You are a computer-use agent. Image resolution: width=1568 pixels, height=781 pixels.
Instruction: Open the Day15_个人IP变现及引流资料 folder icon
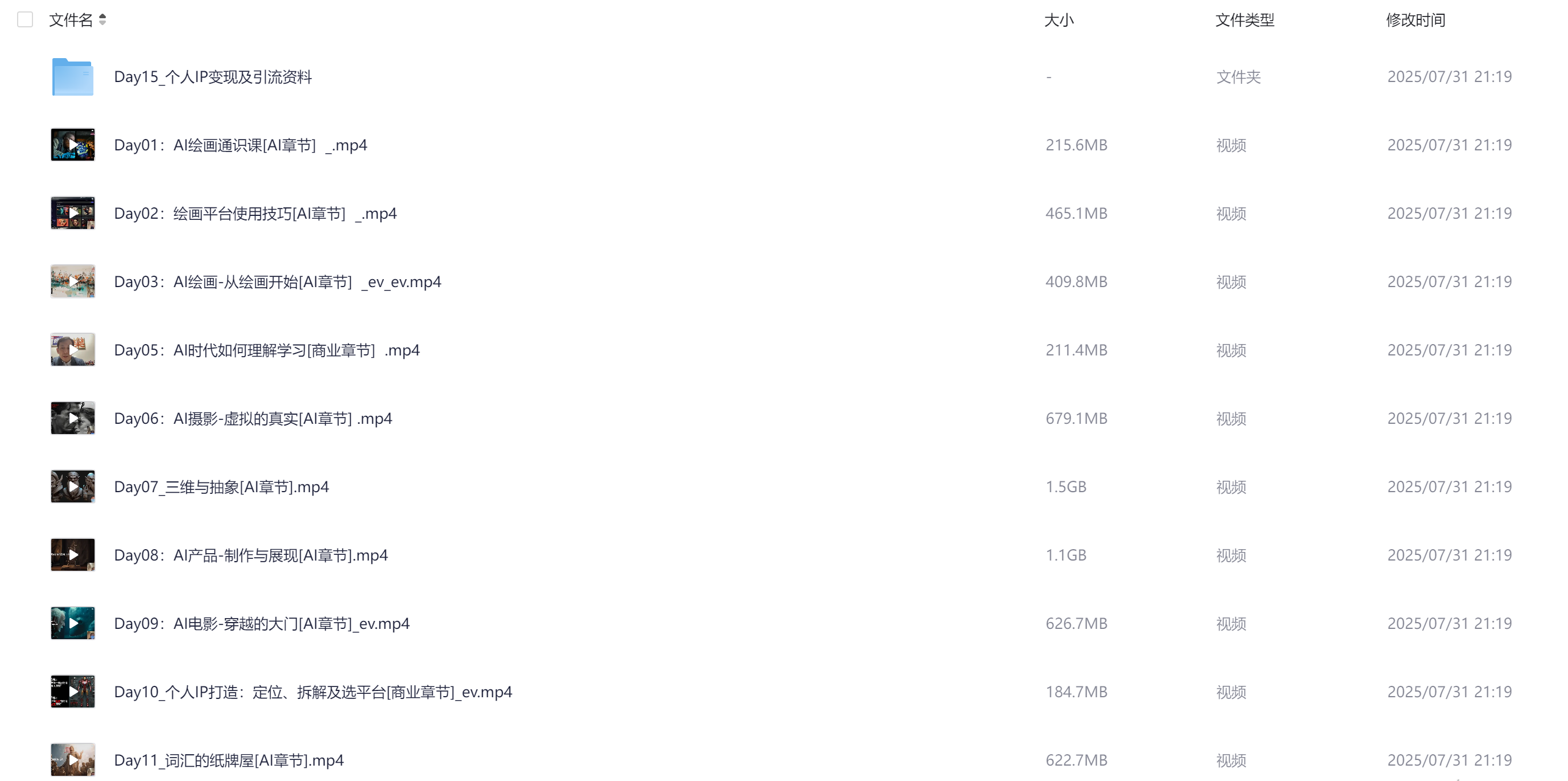72,77
